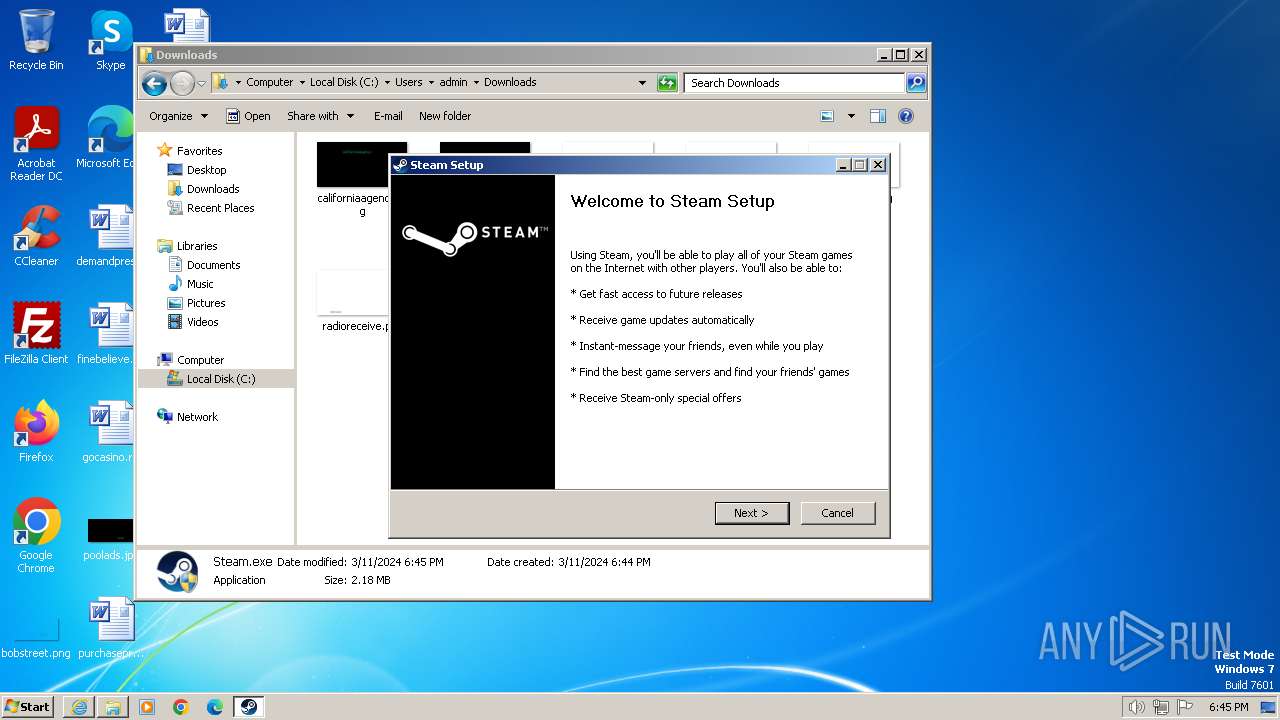1280x720 pixels.
Task: Switch to Steam Setup taskbar button
Action: pyautogui.click(x=249, y=707)
